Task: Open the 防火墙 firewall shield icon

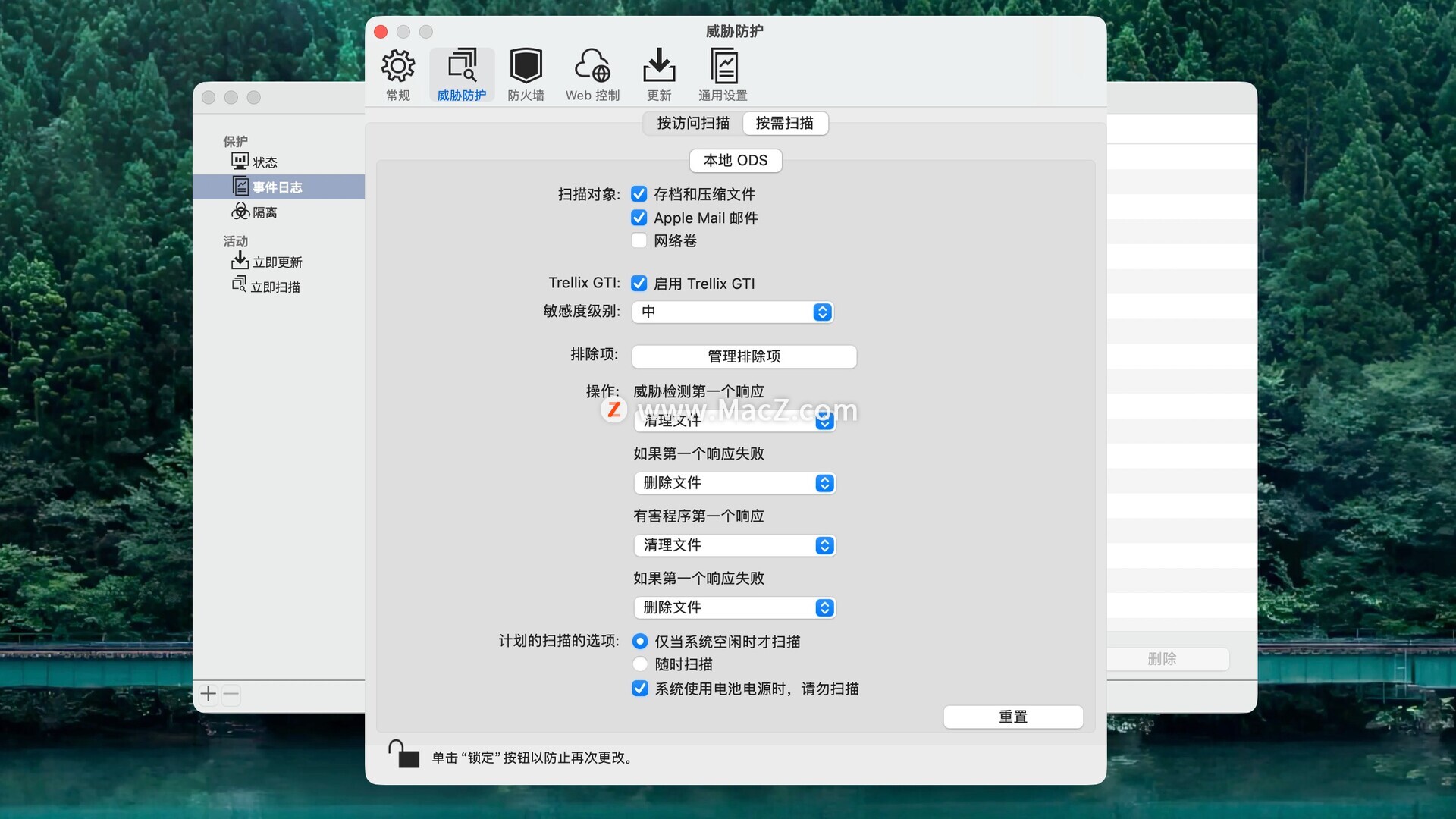Action: (526, 66)
